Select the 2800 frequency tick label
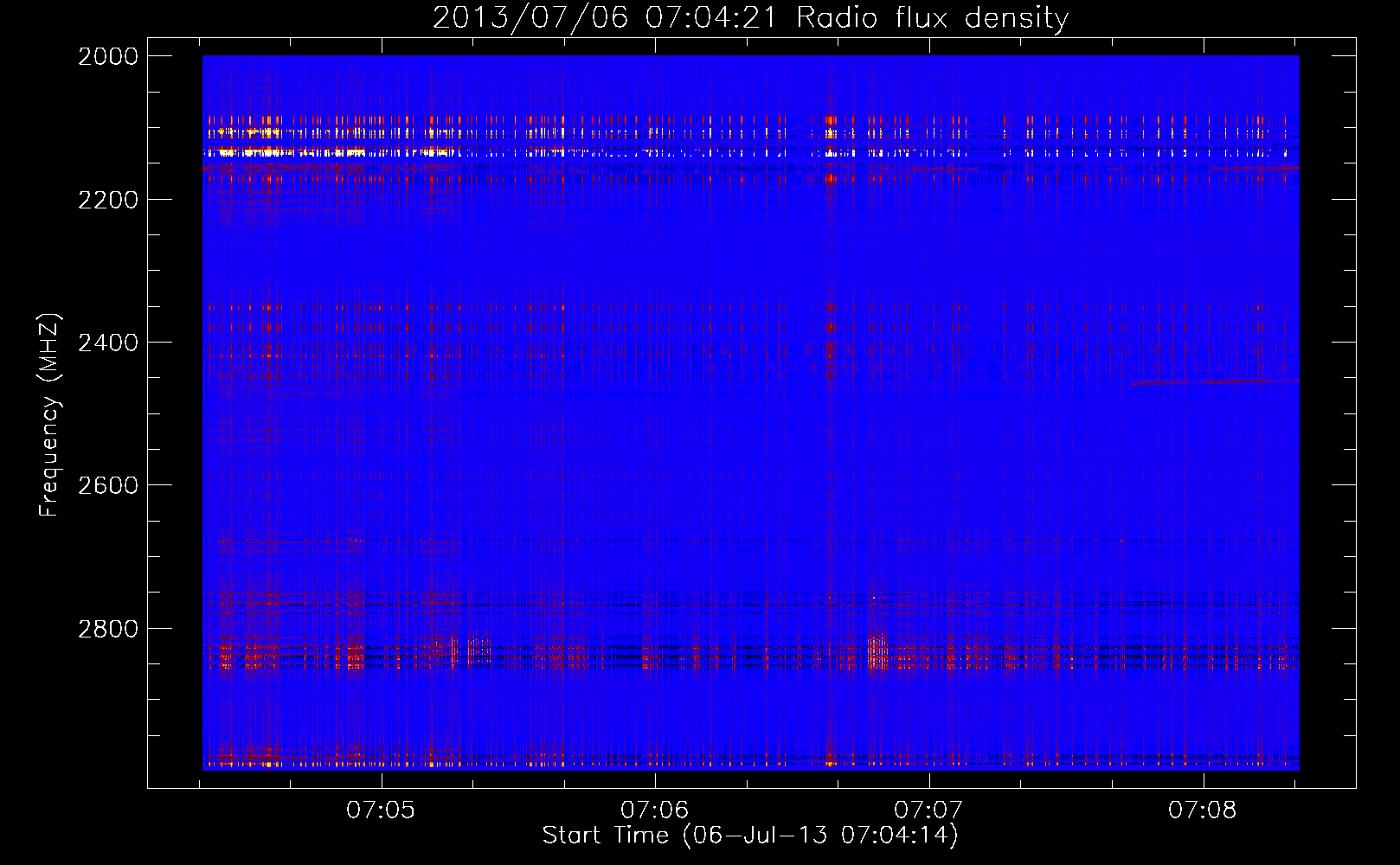This screenshot has height=865, width=1400. coord(108,629)
